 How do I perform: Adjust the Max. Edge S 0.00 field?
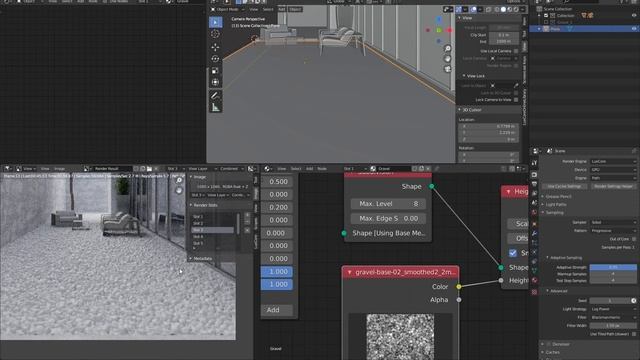388,218
